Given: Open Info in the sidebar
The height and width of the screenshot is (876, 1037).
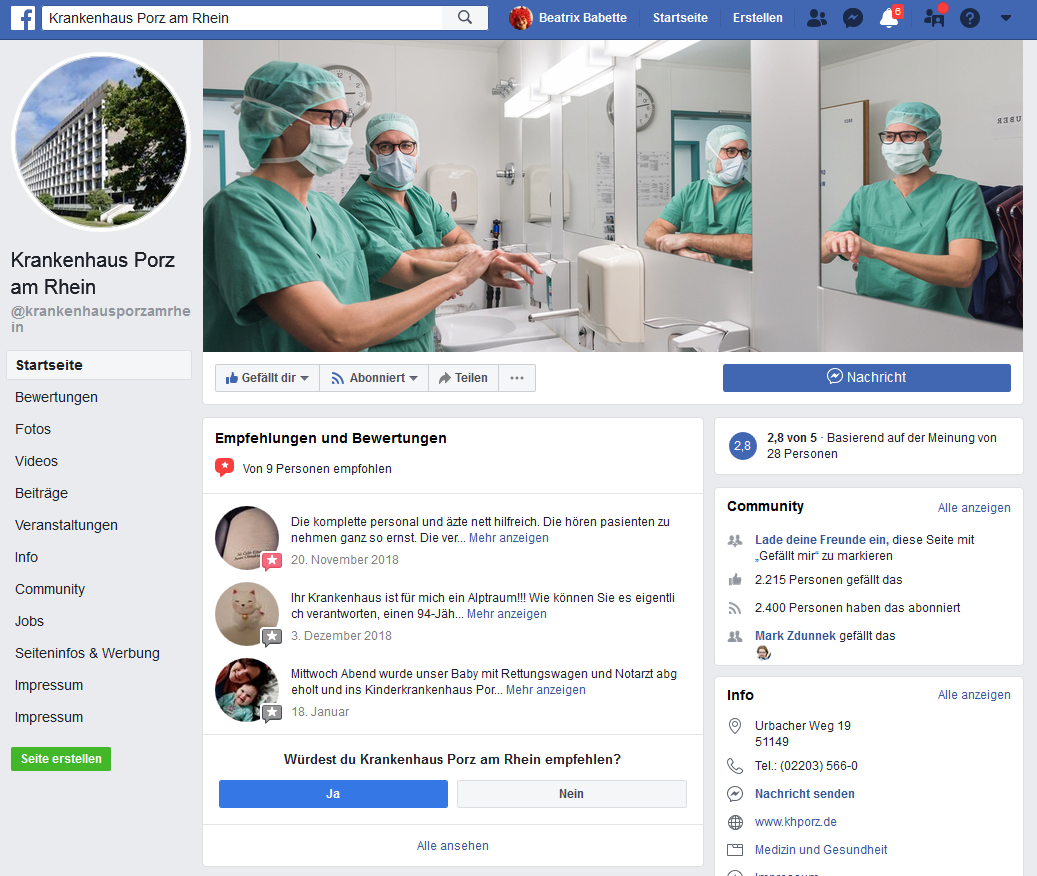Looking at the screenshot, I should pos(26,557).
